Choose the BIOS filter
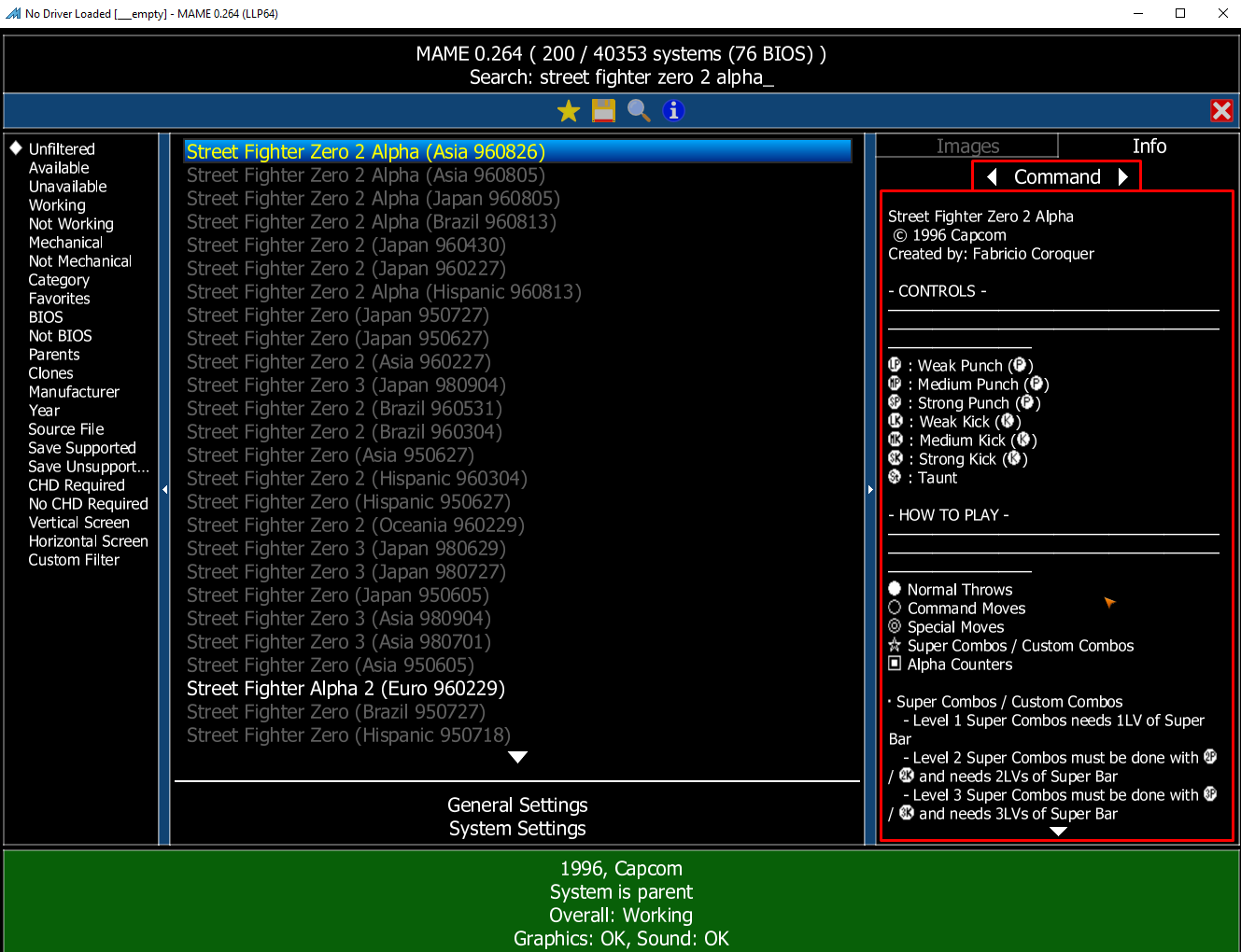Viewport: 1241px width, 952px height. tap(46, 317)
